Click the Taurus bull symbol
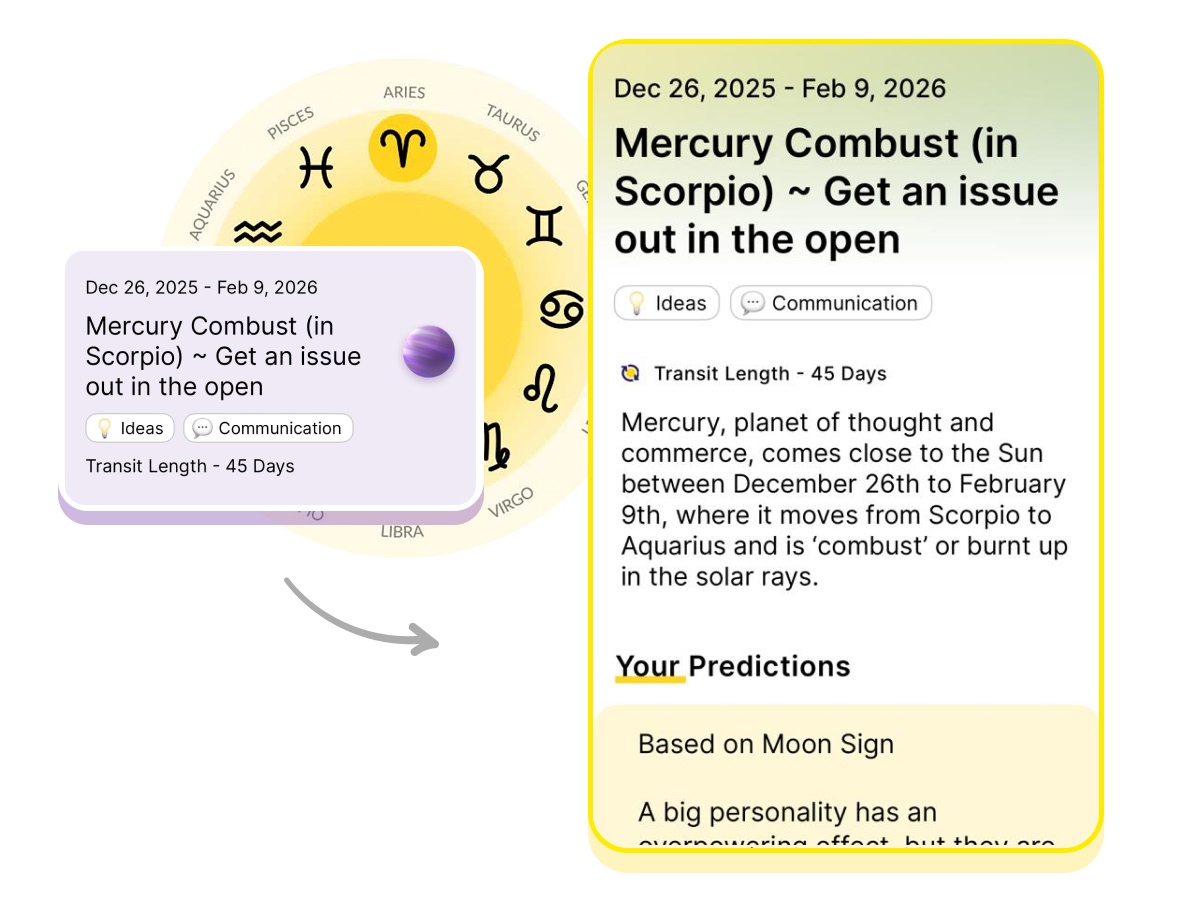This screenshot has height=900, width=1200. [x=489, y=172]
